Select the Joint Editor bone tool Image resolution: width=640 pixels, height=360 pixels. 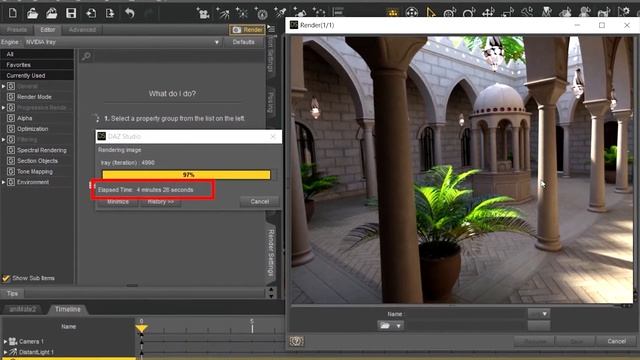click(x=527, y=13)
